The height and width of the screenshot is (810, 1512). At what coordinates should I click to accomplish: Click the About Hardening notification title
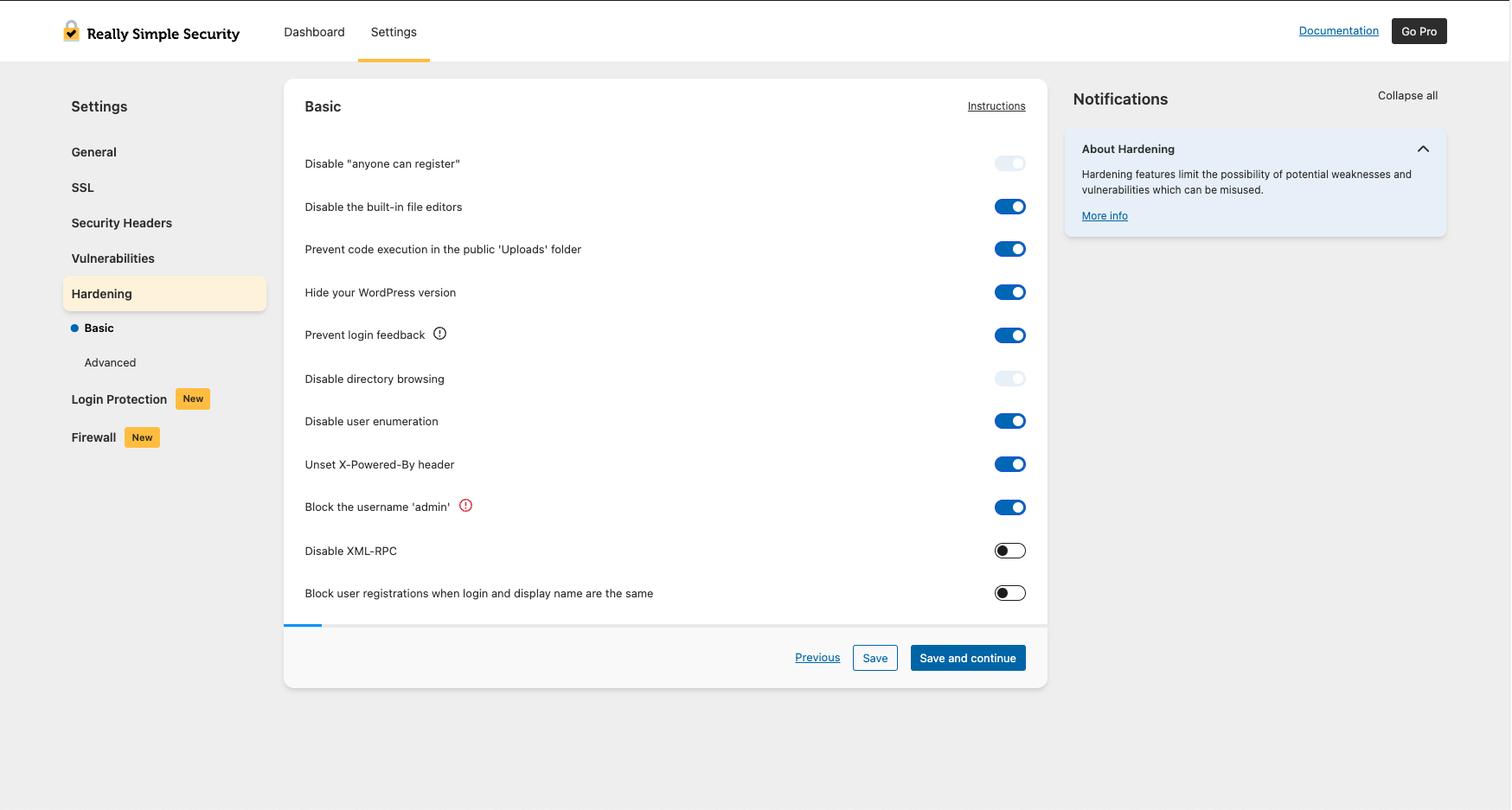[x=1128, y=150]
